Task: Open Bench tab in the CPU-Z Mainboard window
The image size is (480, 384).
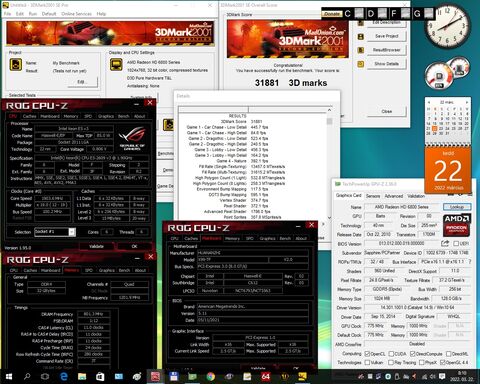Action: click(285, 238)
